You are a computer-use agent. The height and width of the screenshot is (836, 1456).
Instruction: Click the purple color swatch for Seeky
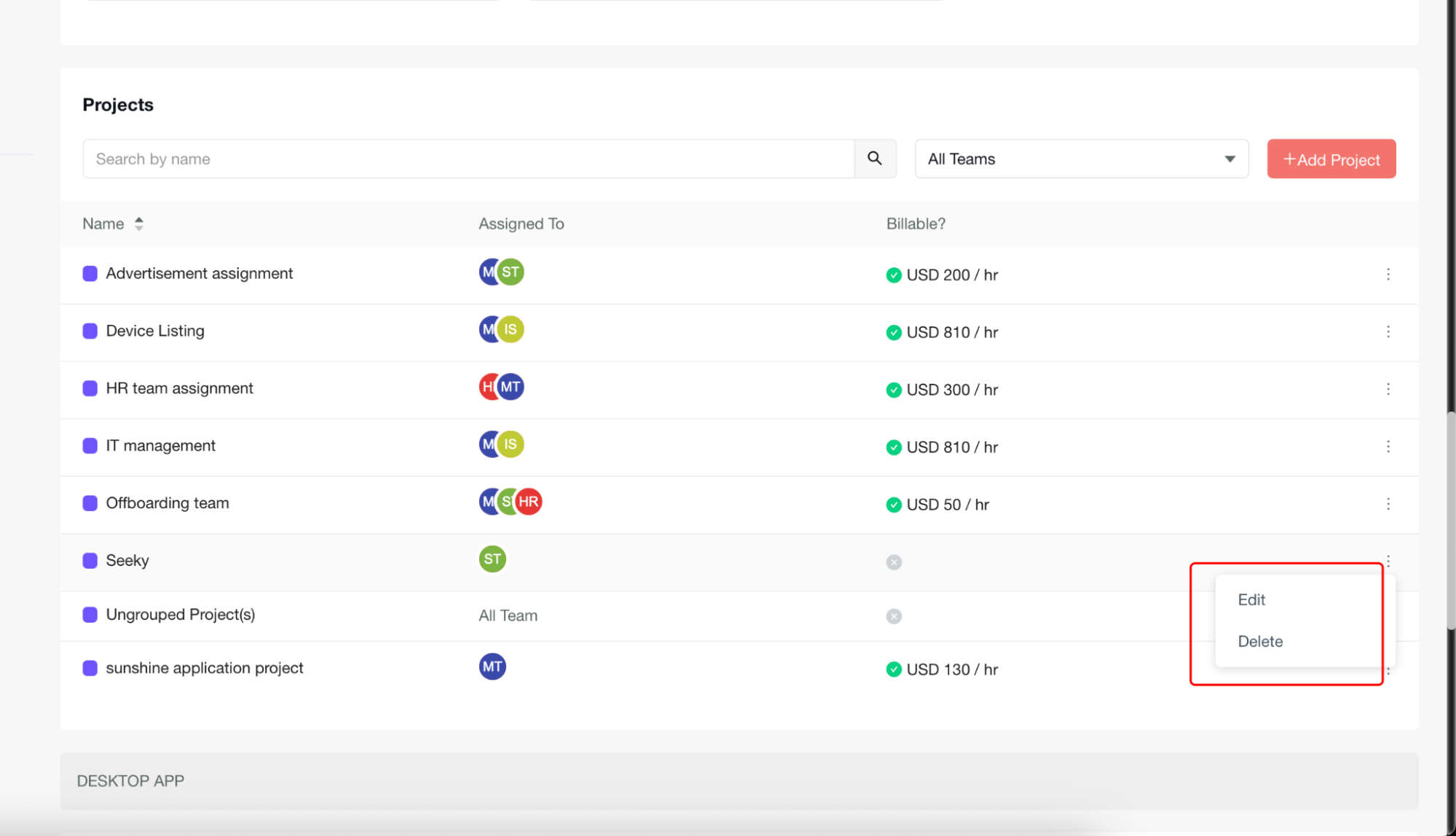coord(90,561)
